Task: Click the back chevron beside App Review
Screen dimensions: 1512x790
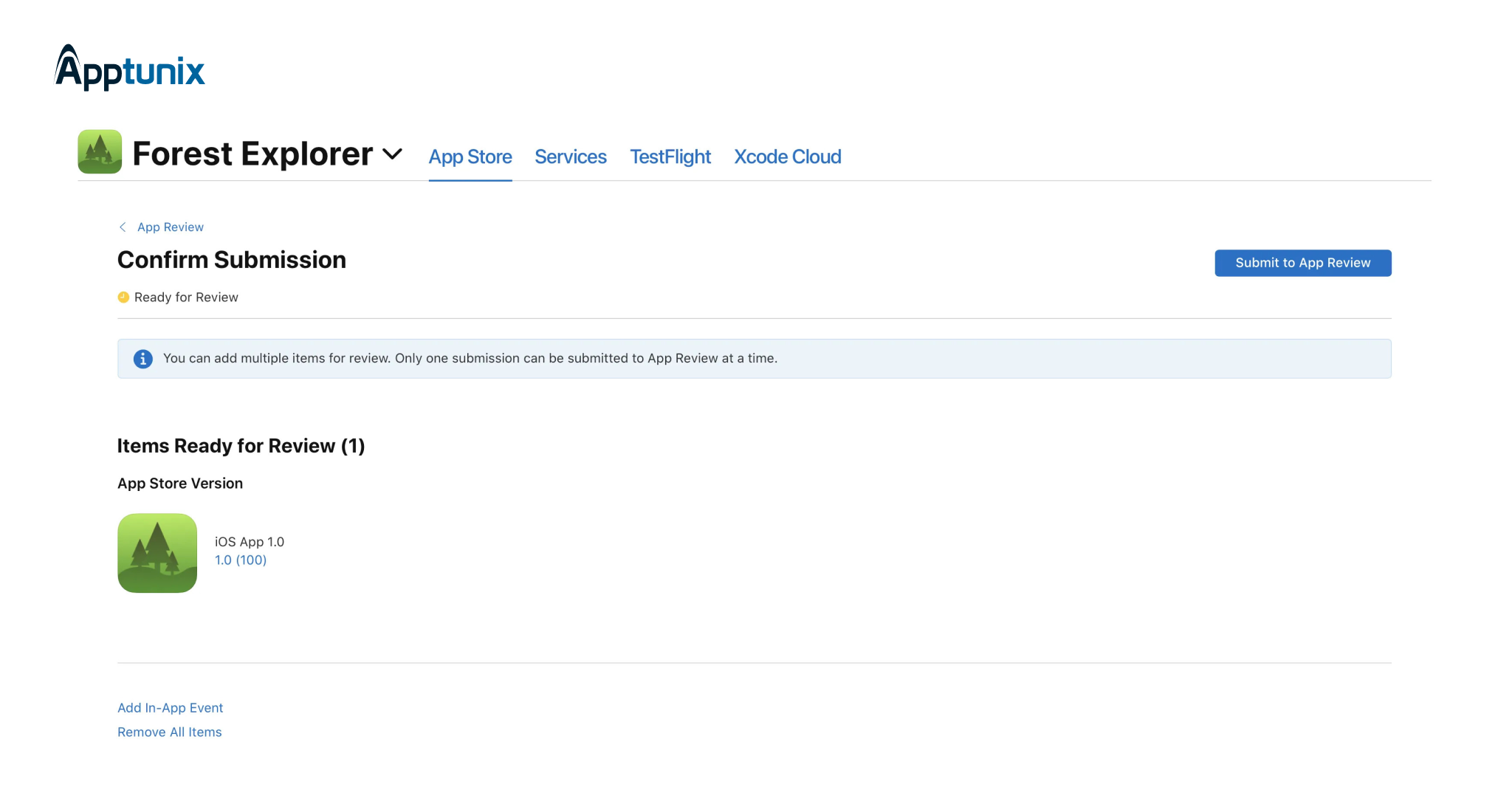Action: point(123,227)
